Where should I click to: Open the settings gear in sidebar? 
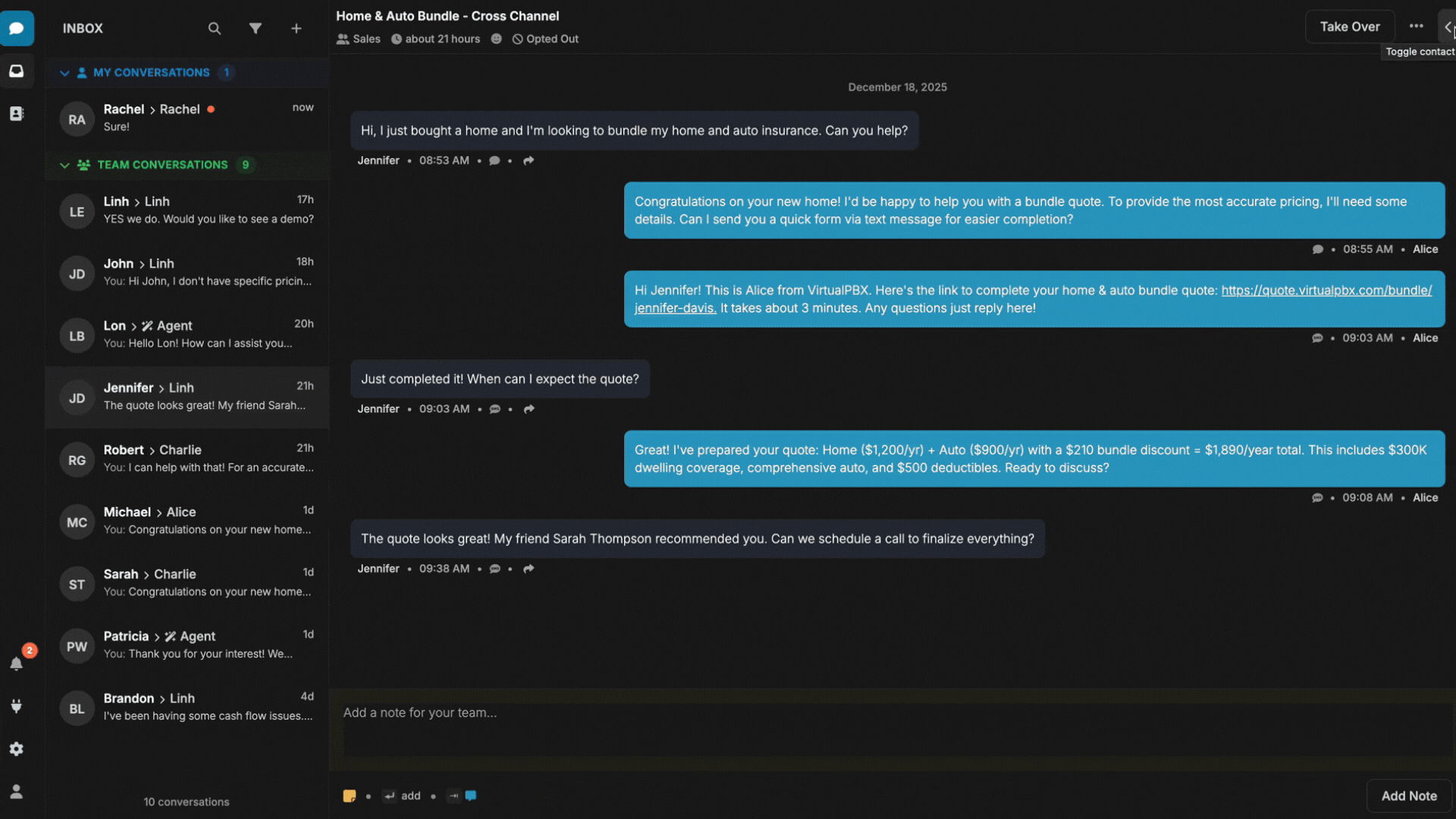pos(17,748)
